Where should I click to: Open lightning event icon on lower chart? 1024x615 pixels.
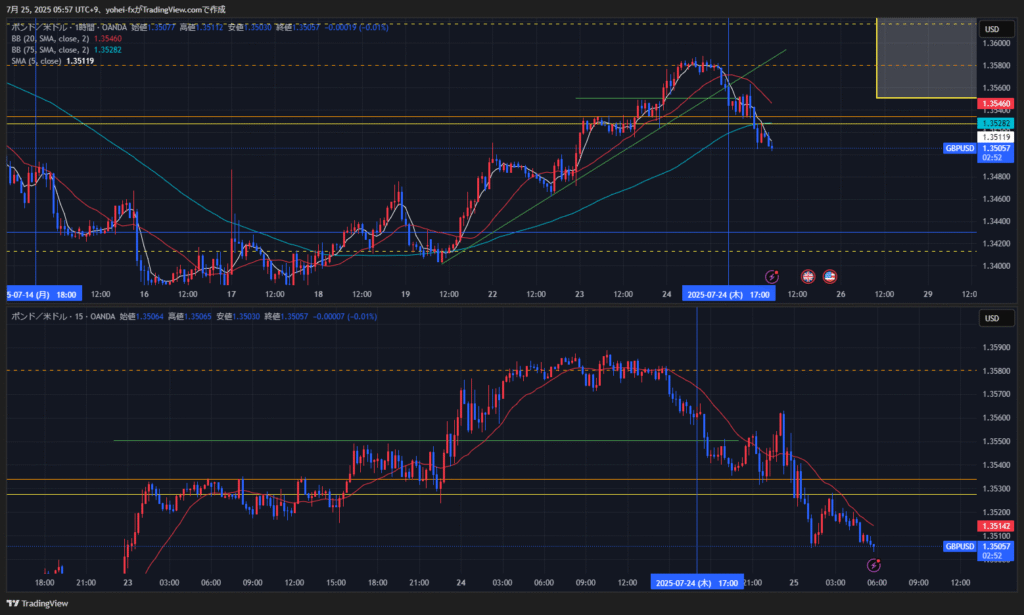873,565
